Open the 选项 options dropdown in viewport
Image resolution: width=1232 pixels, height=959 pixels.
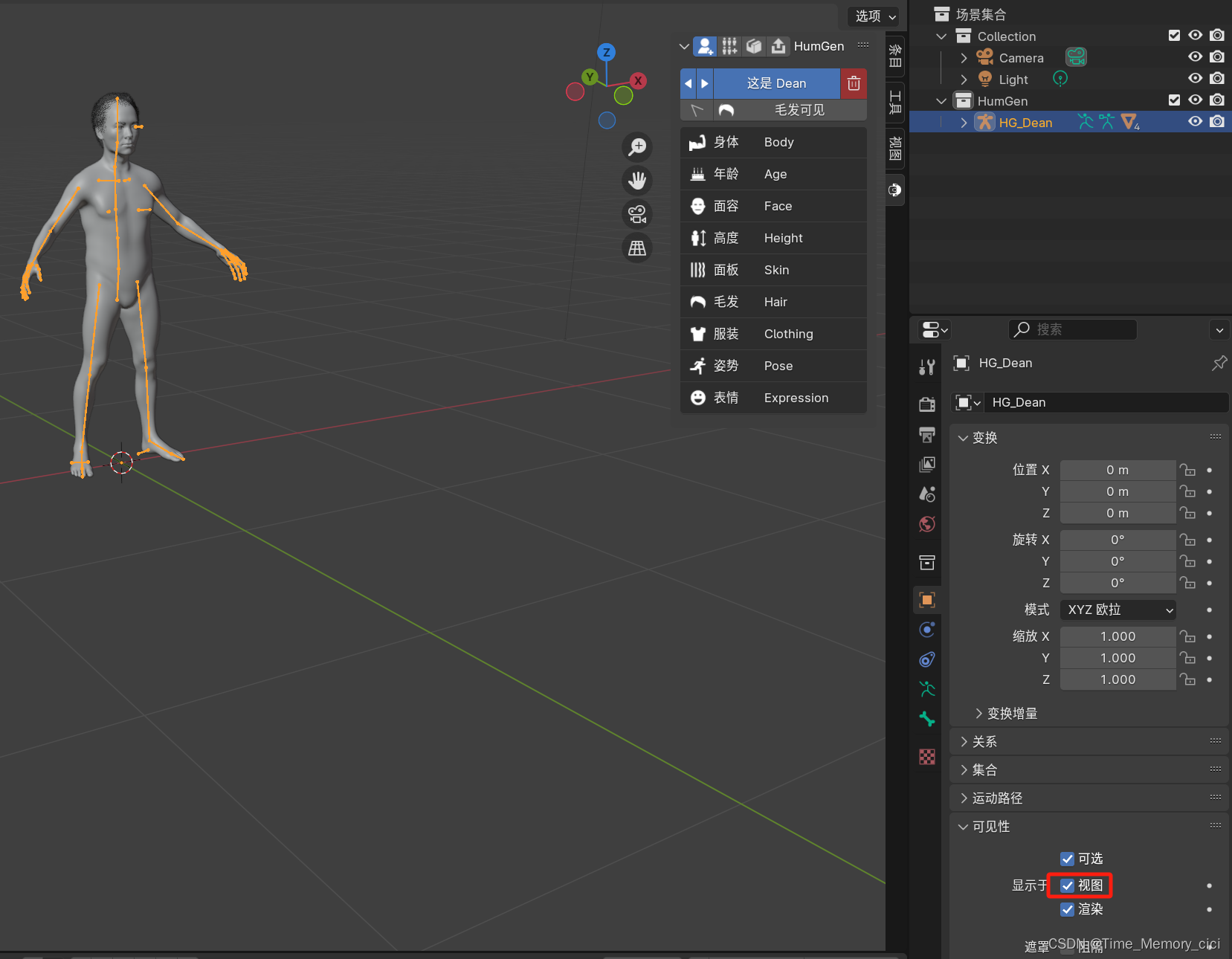[x=874, y=16]
